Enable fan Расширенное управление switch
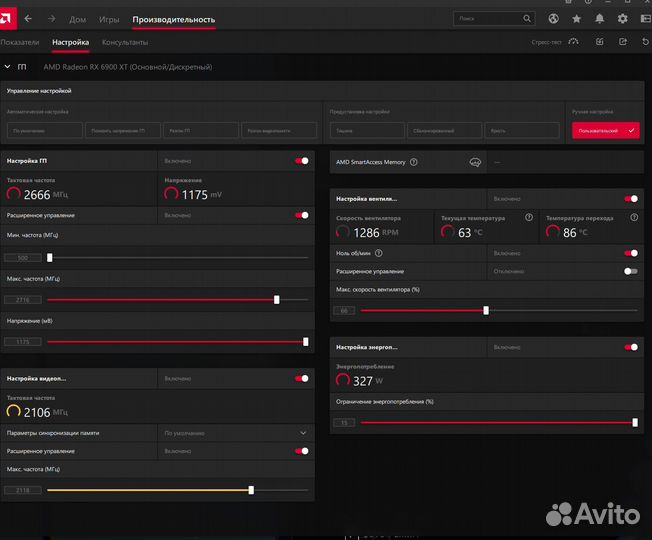Viewport: 652px width, 540px height. point(631,271)
